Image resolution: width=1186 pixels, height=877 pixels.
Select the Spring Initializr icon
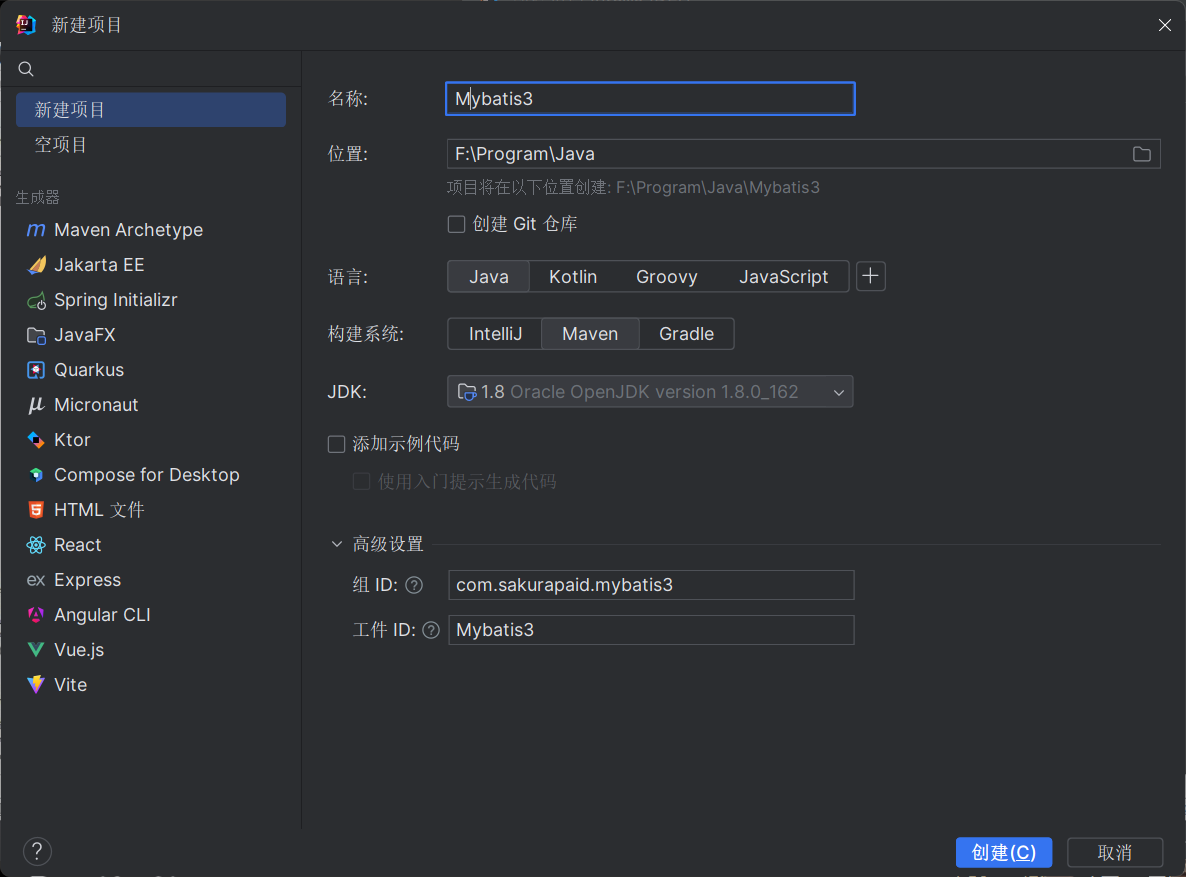point(36,300)
